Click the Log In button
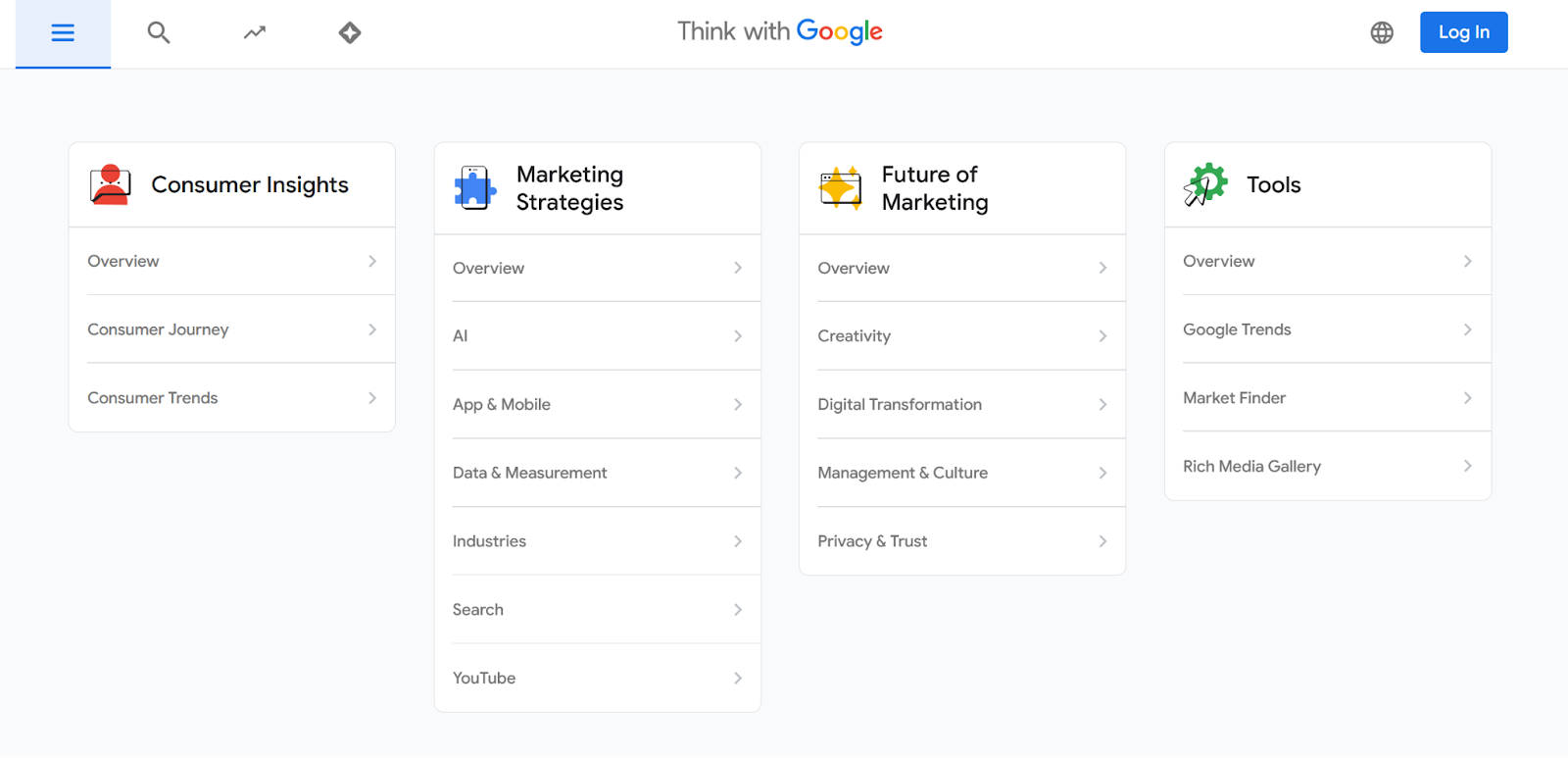 (x=1462, y=32)
